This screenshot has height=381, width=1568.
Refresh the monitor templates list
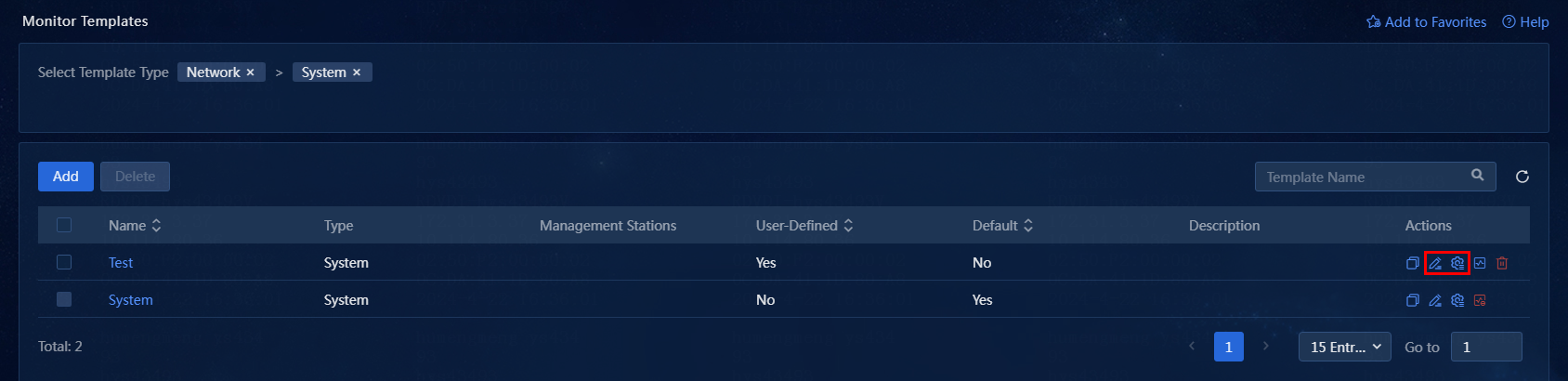coord(1522,177)
